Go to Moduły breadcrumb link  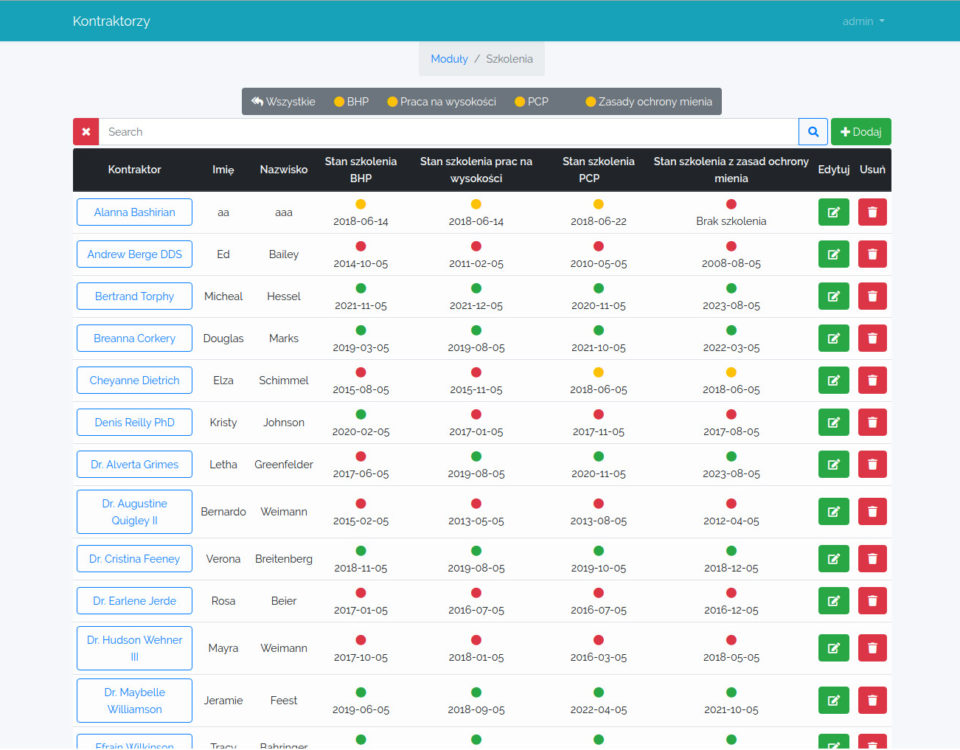pos(449,59)
